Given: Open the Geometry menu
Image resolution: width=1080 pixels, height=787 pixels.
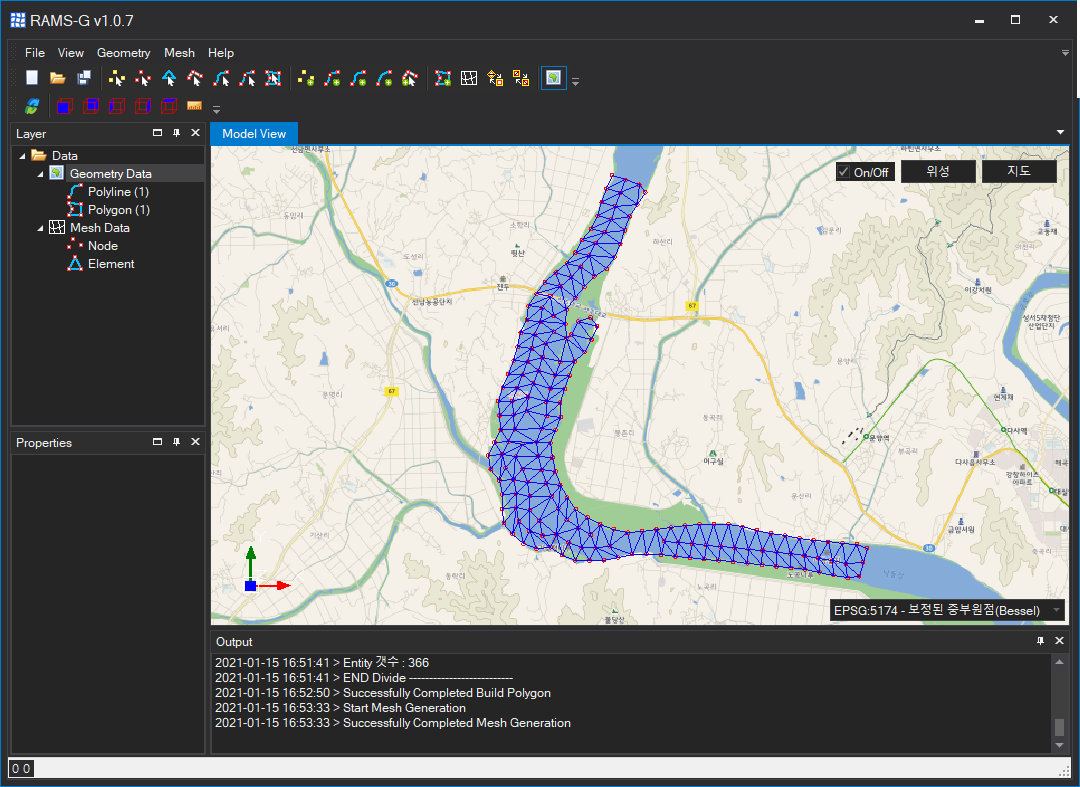Looking at the screenshot, I should pos(123,53).
